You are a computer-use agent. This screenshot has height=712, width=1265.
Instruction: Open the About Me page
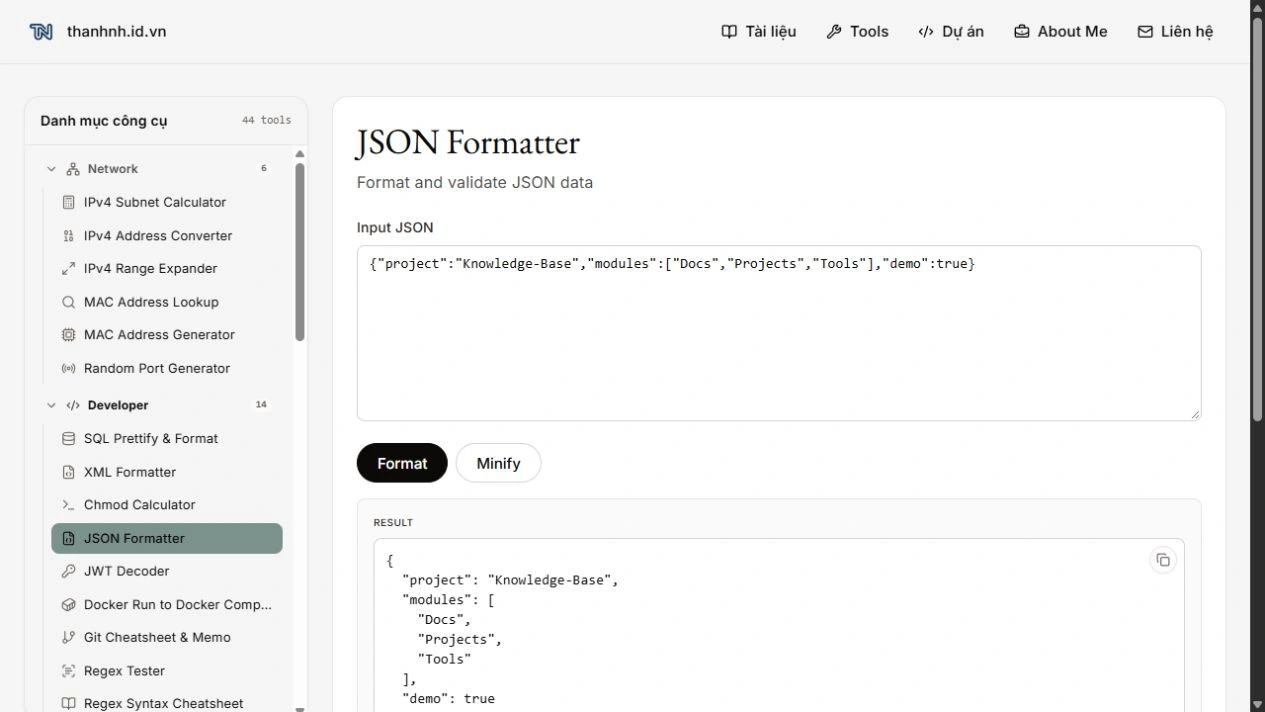1061,32
